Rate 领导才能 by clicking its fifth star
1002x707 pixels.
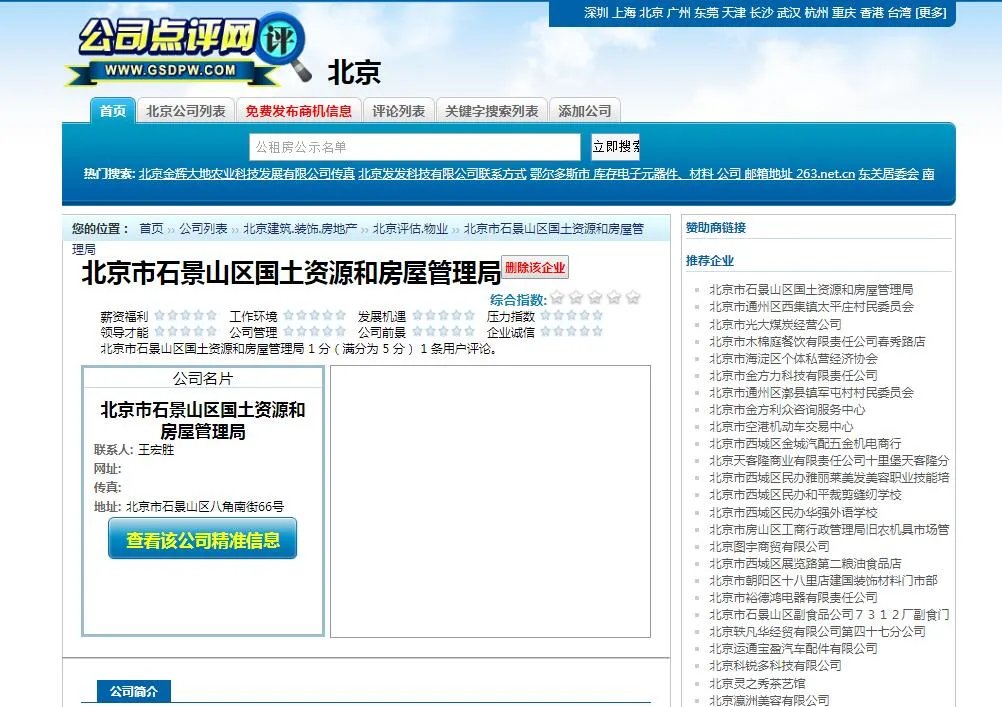tap(210, 331)
